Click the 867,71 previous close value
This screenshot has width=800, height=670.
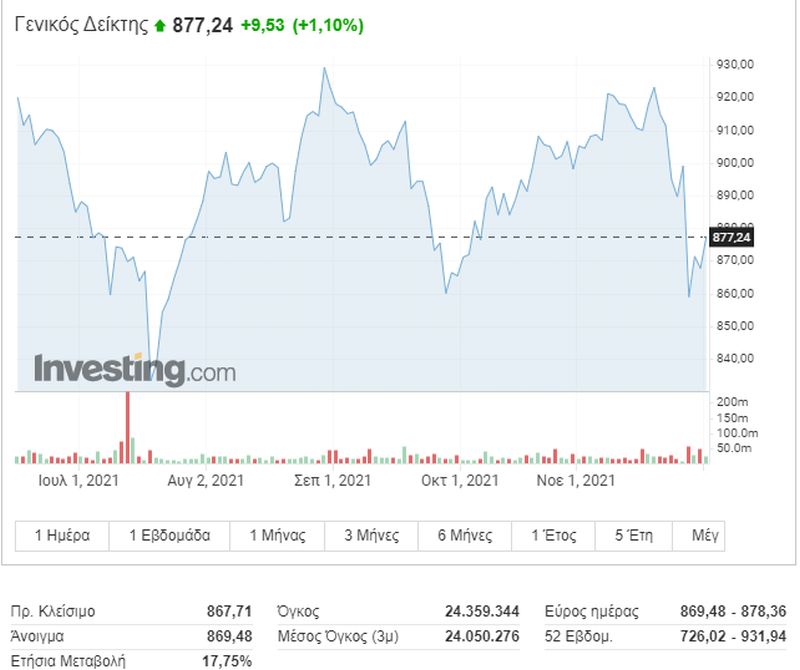(229, 611)
